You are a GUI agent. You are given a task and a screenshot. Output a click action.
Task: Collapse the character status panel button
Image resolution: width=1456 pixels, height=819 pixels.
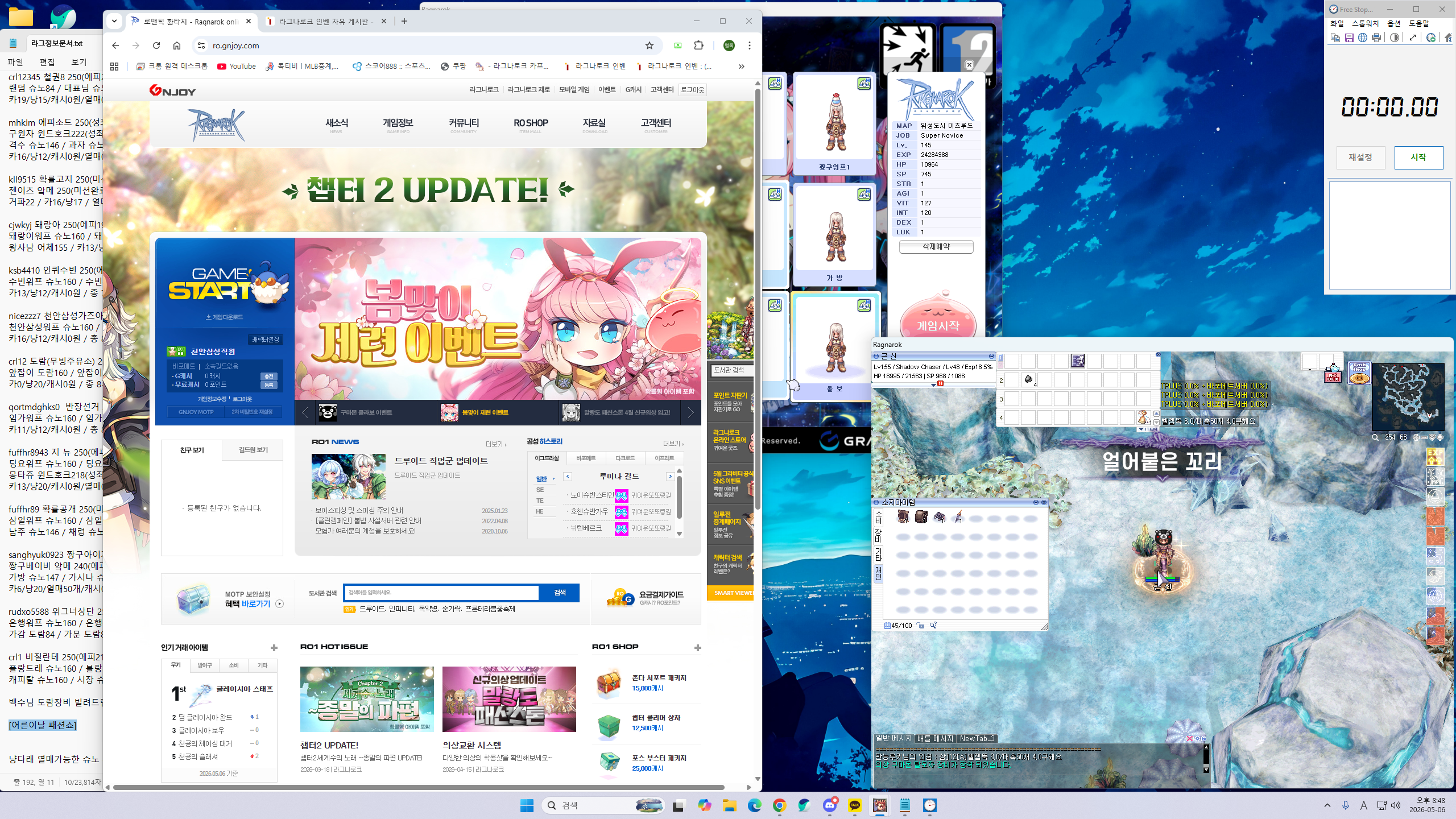(991, 356)
